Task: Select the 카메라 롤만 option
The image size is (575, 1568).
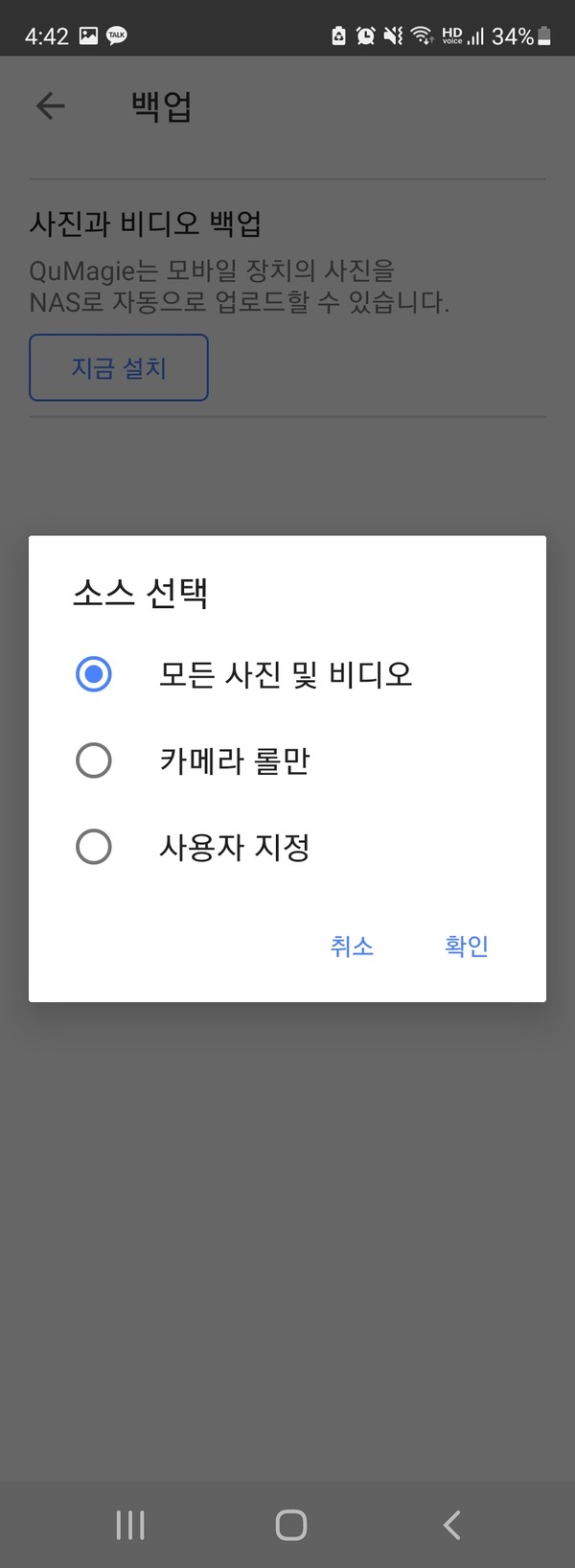Action: tap(93, 761)
